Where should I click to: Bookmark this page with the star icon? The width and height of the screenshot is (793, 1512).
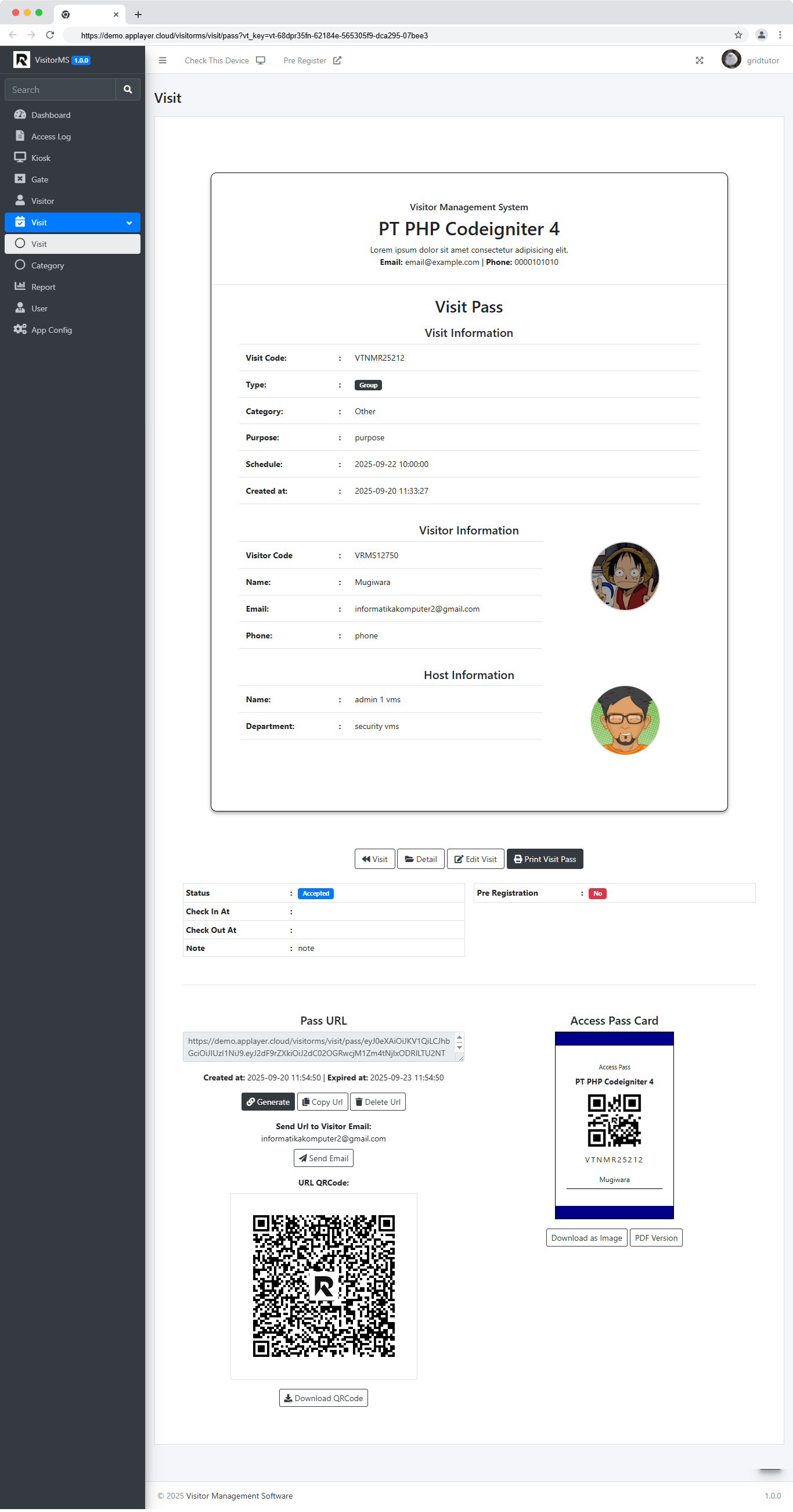pyautogui.click(x=738, y=35)
